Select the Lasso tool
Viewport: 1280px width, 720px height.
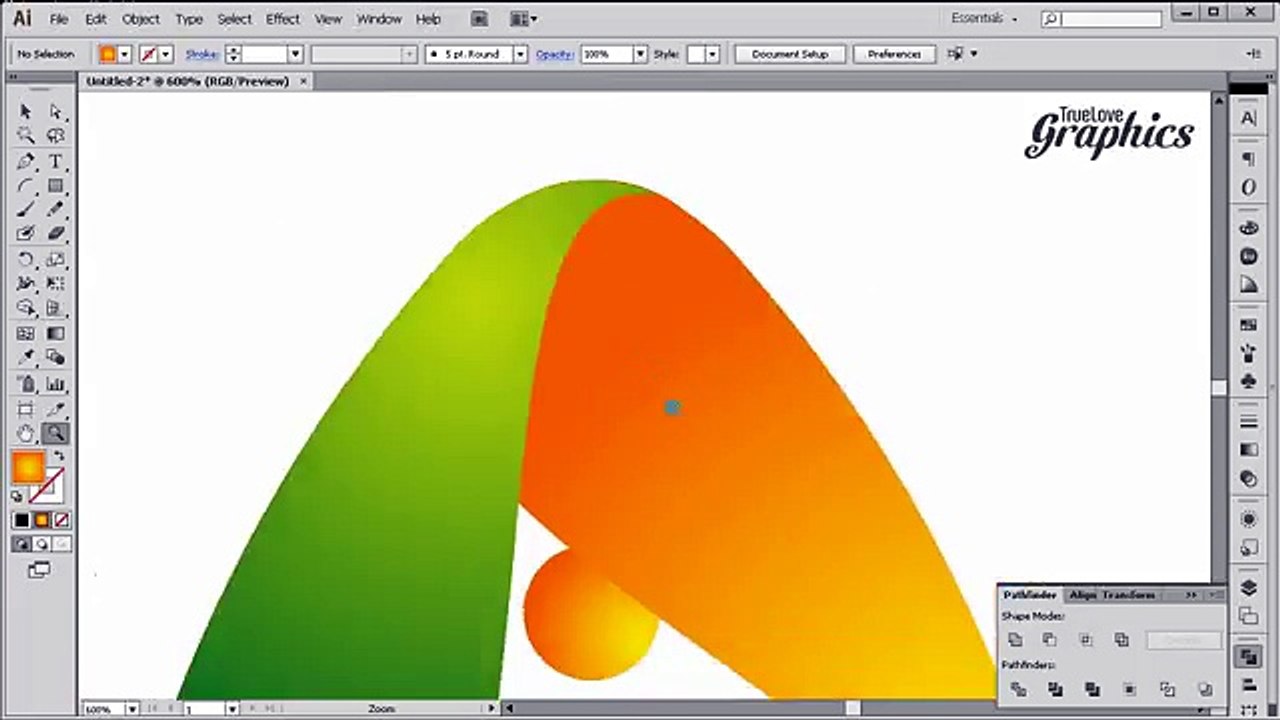56,136
